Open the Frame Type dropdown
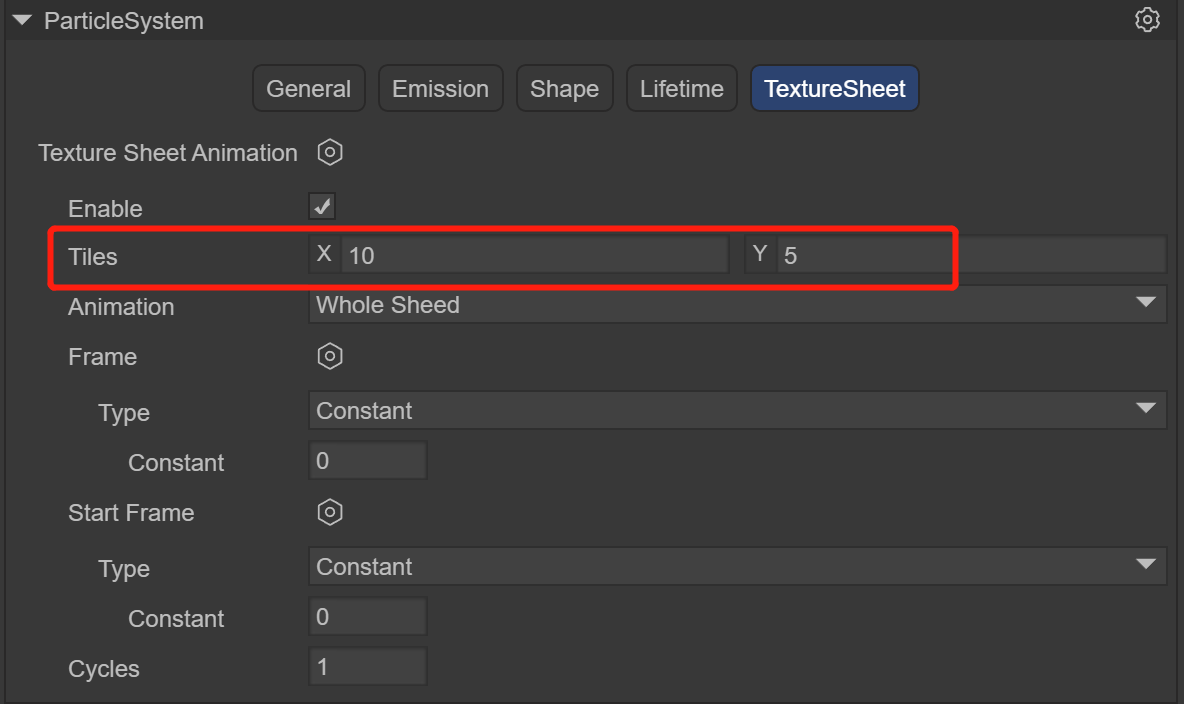Viewport: 1184px width, 704px height. (737, 411)
